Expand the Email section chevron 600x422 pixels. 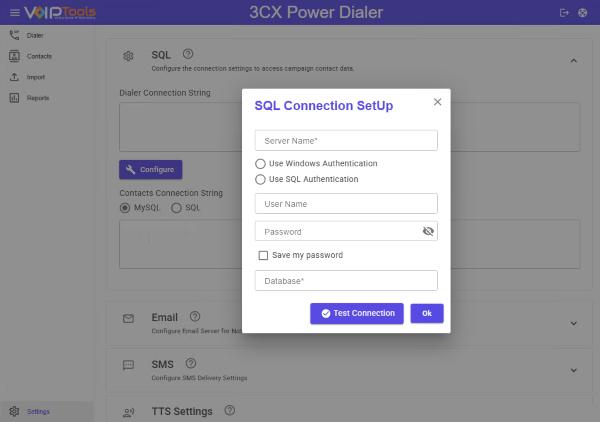tap(573, 323)
